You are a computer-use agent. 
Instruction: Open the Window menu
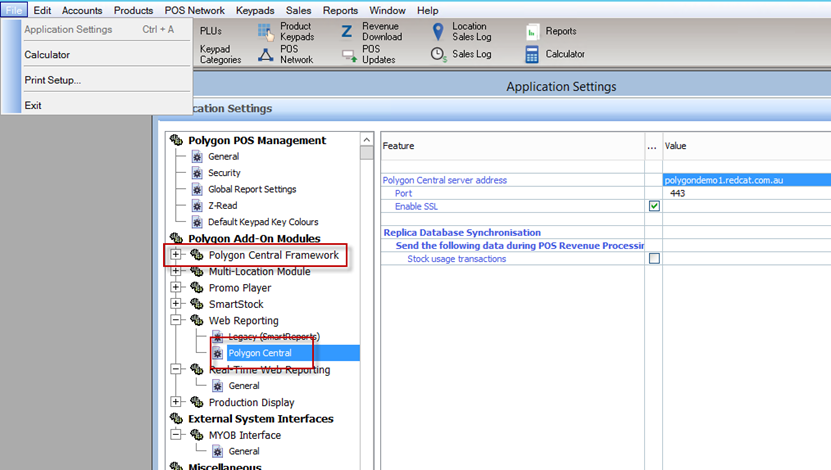[x=387, y=11]
